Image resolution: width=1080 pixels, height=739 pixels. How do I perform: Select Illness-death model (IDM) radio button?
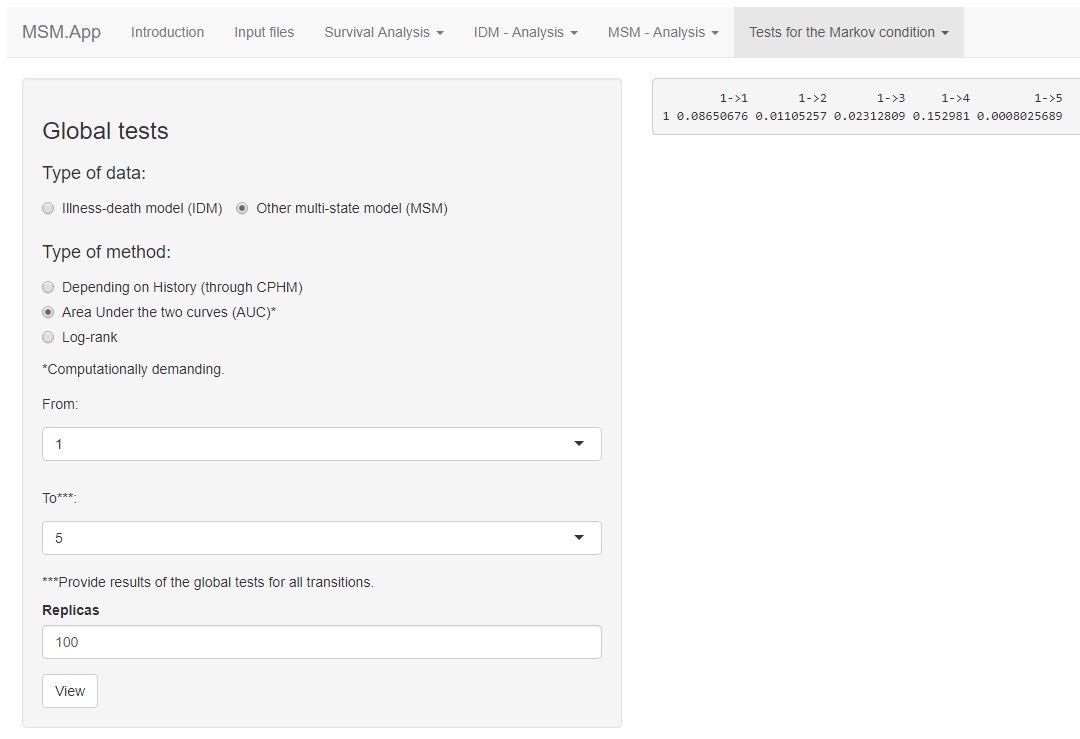coord(48,208)
